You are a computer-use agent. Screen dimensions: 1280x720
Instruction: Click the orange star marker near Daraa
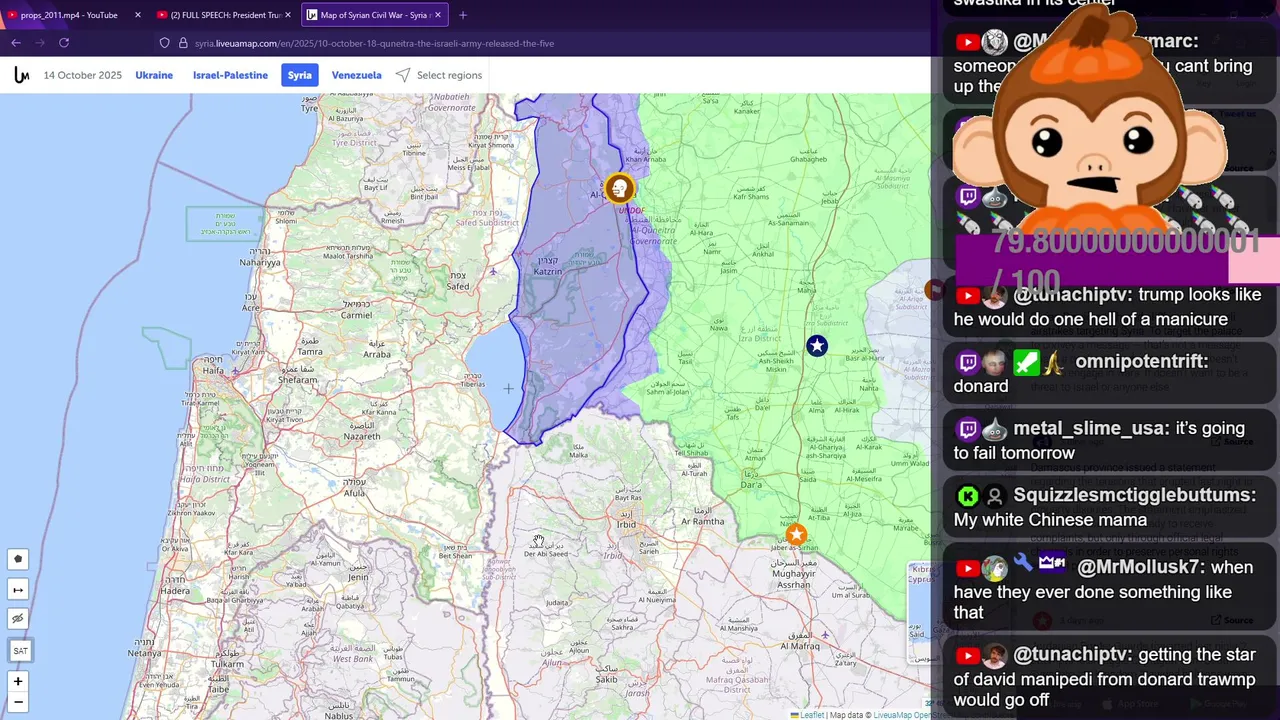click(796, 535)
